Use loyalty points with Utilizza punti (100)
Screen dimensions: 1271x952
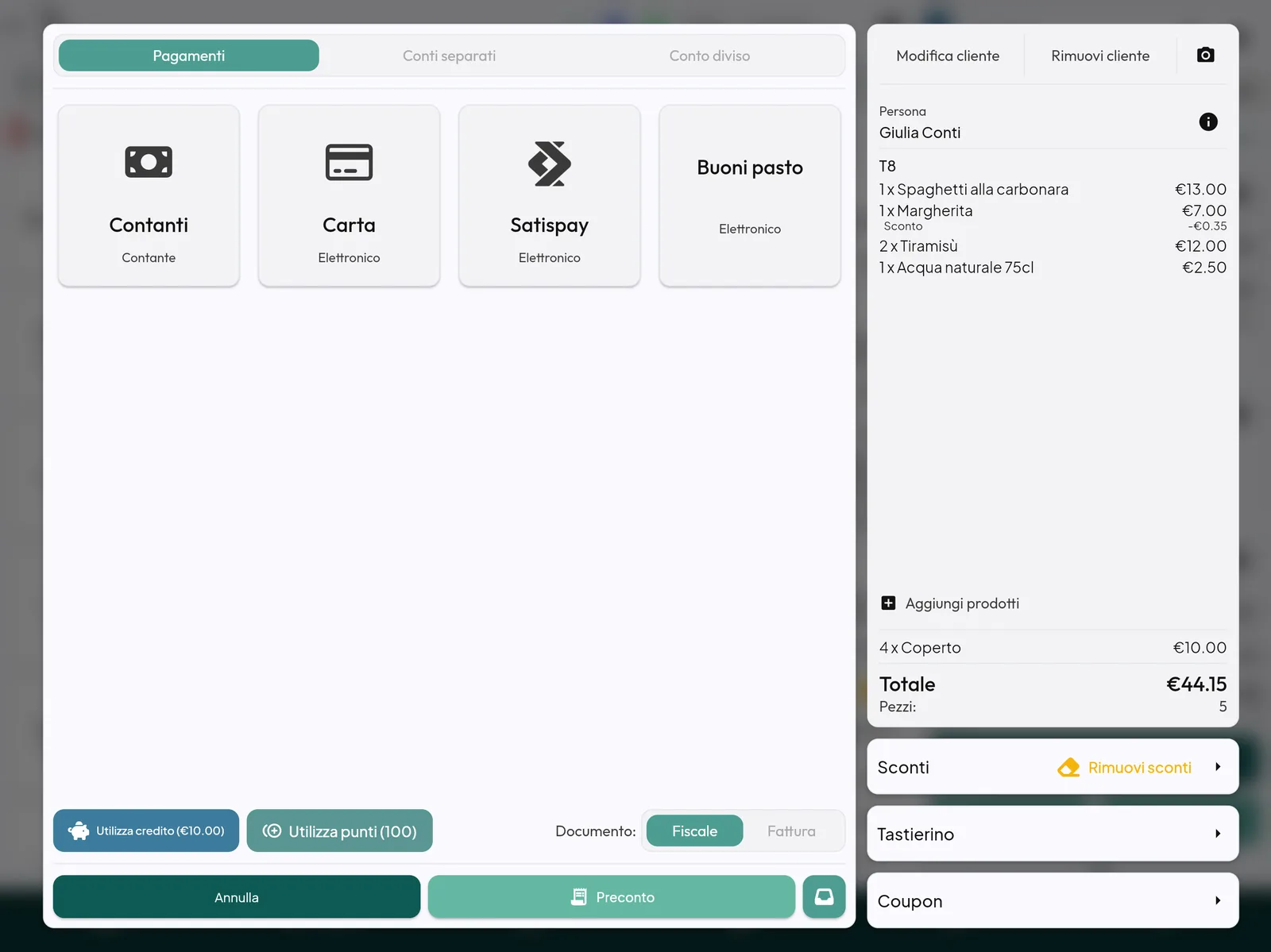point(340,831)
